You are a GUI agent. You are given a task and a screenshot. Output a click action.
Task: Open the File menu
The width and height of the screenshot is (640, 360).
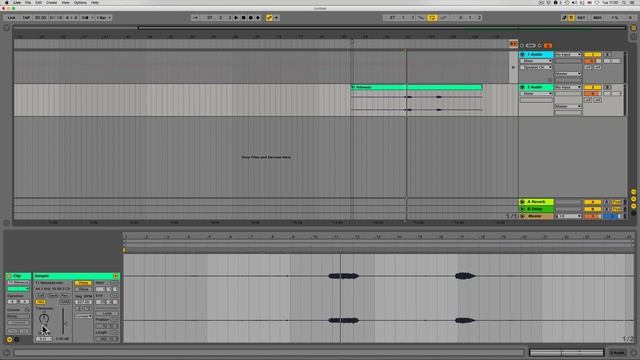click(28, 2)
